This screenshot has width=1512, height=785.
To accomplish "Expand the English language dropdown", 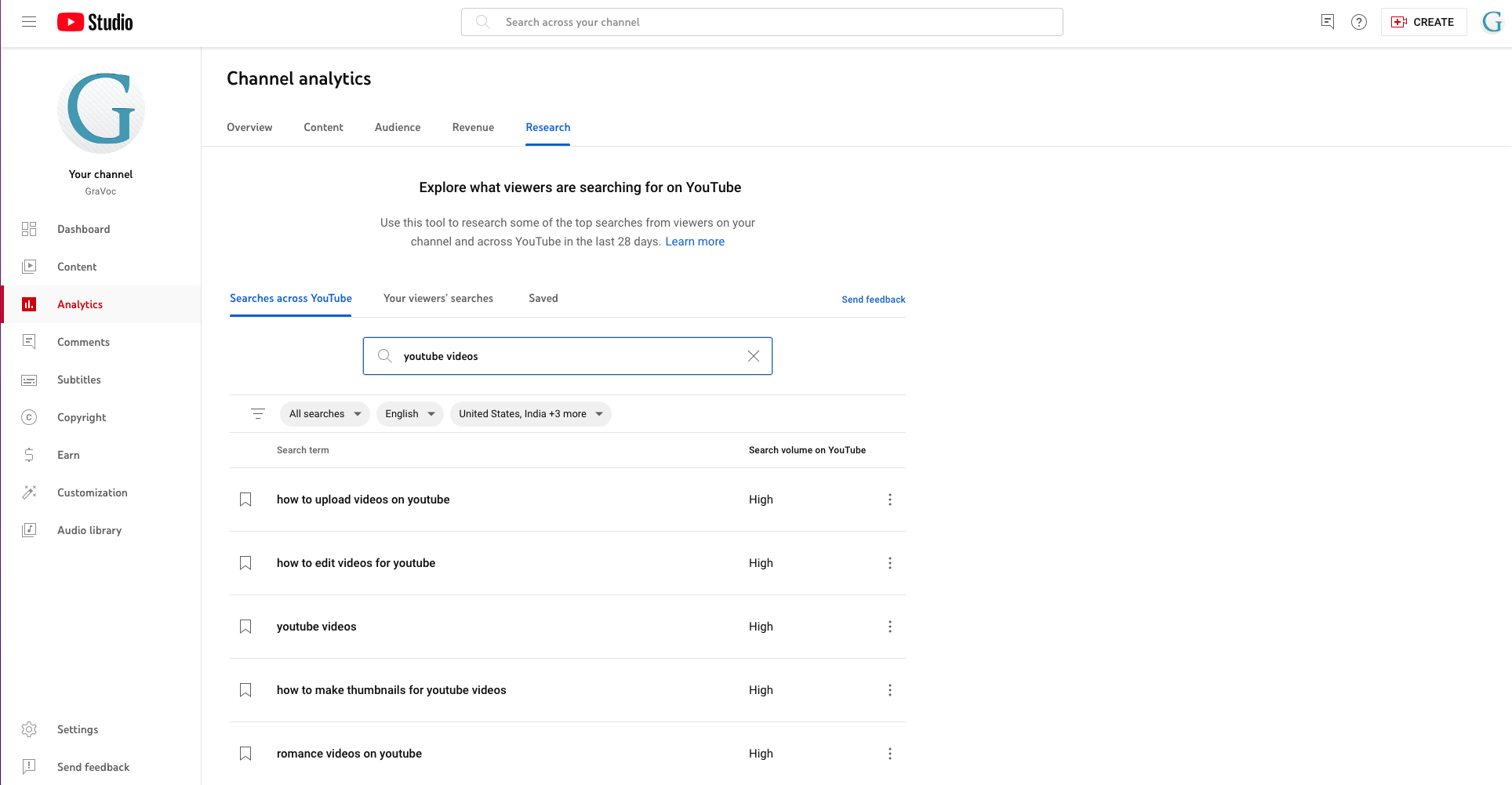I will tap(409, 414).
